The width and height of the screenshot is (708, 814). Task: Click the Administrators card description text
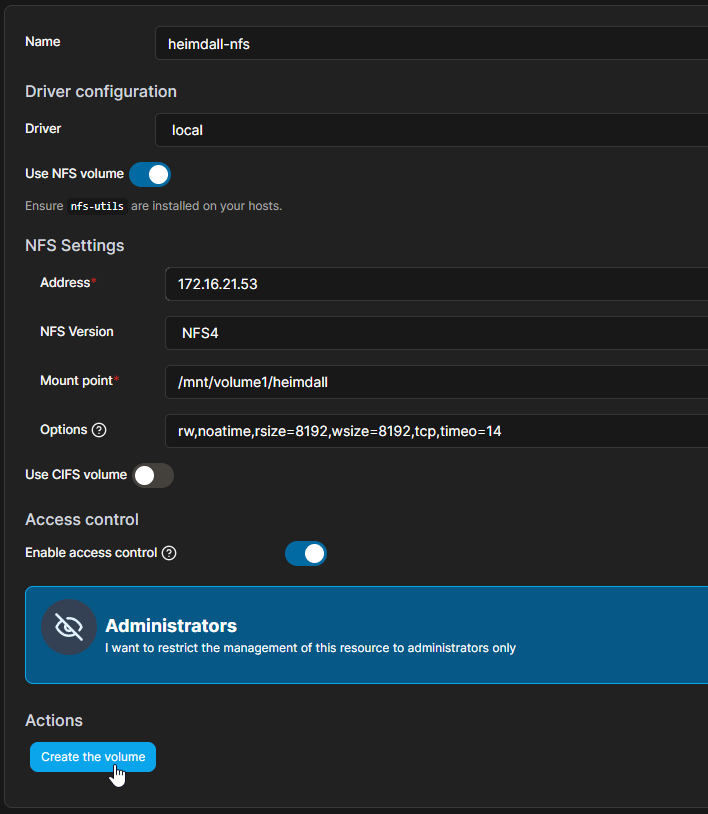tap(310, 647)
